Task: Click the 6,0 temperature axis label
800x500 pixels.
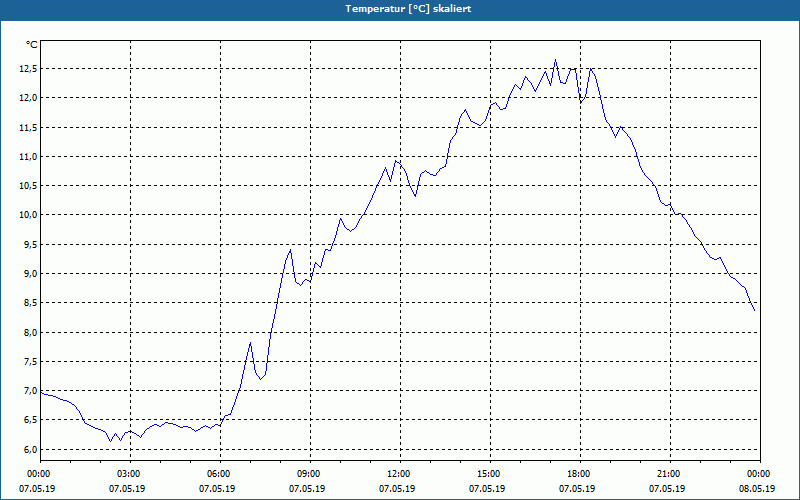Action: click(30, 449)
